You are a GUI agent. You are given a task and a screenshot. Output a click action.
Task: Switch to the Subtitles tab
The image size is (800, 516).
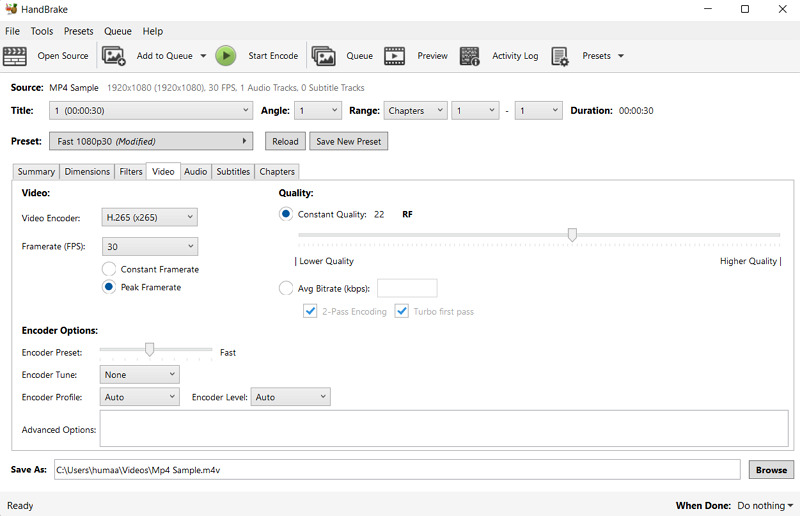pos(233,171)
